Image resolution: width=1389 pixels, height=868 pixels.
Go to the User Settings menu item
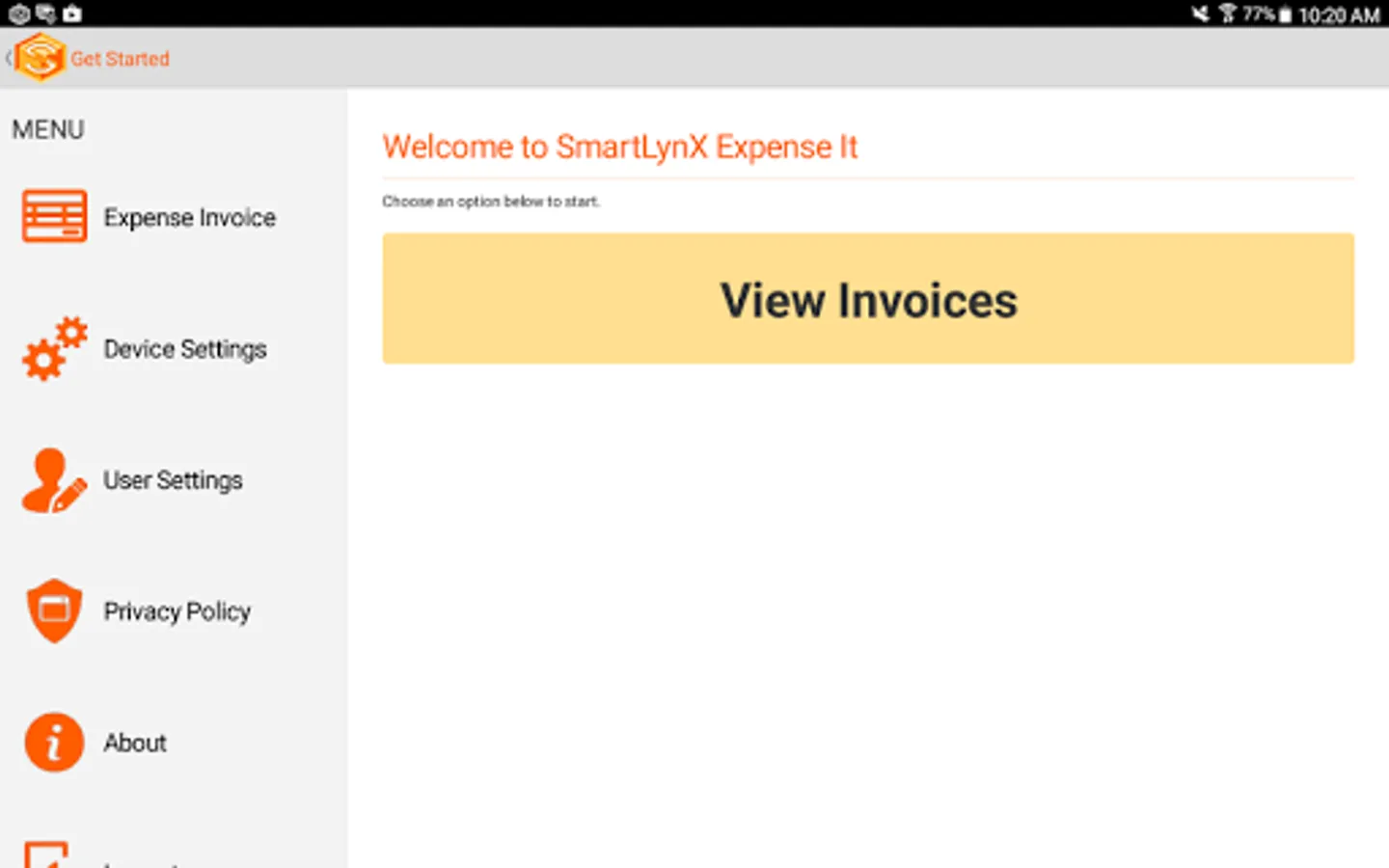[173, 480]
